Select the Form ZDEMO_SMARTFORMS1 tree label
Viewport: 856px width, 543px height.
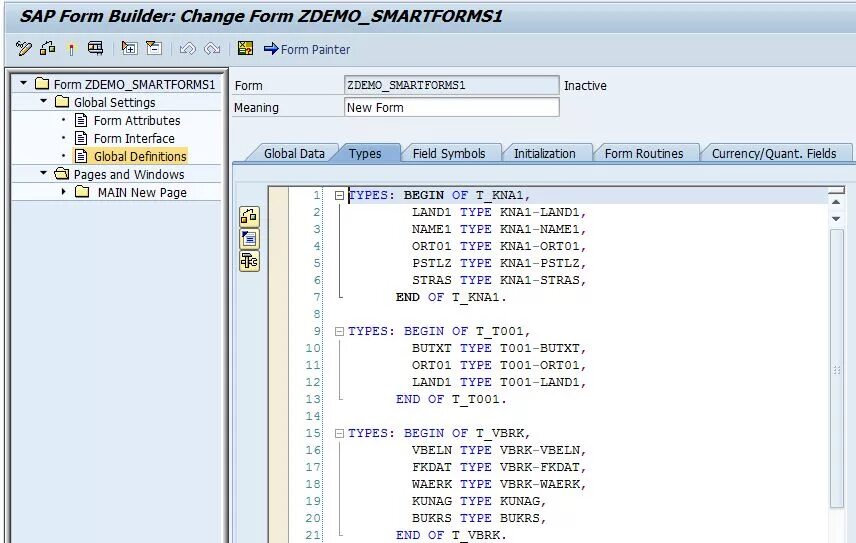click(x=134, y=85)
